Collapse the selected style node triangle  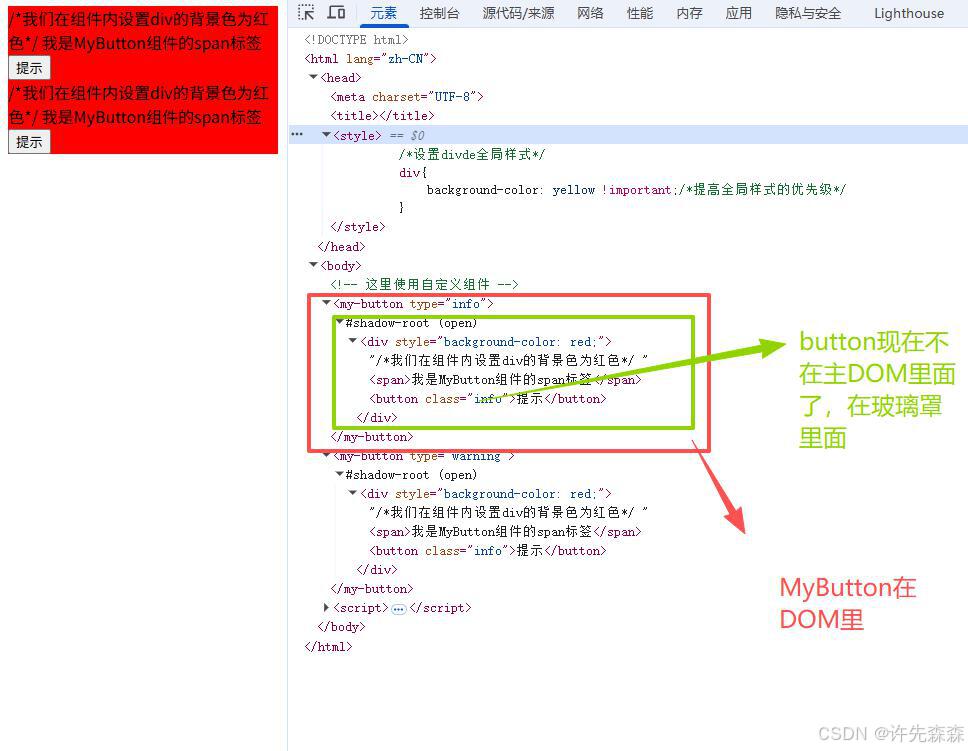coord(326,135)
